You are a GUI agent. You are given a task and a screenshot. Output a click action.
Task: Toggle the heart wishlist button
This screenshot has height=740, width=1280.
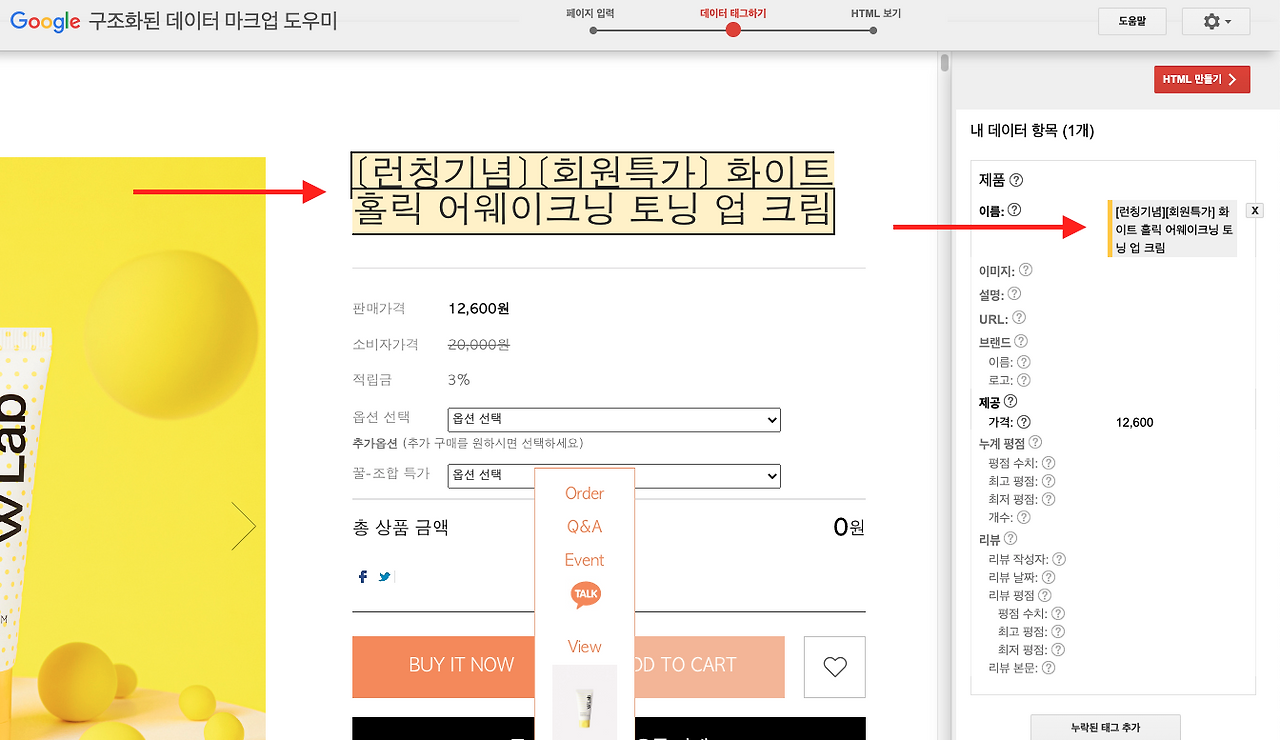click(x=834, y=667)
